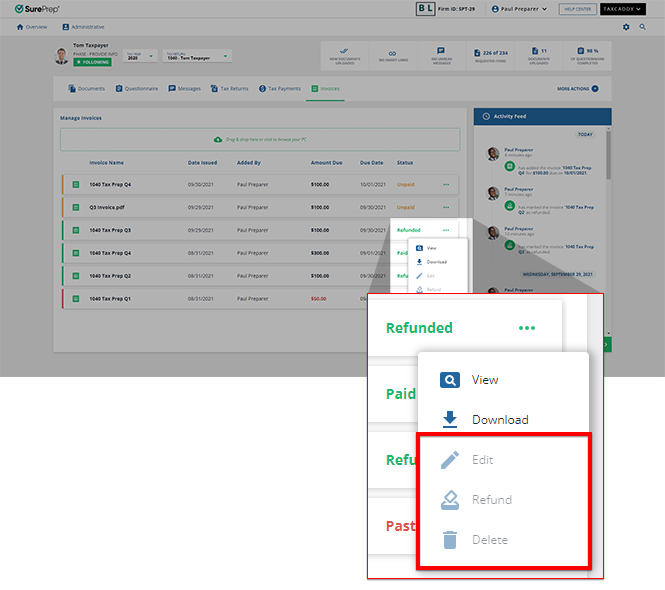Open three-dot menu for first unpaid 1040 Tax Prep Q4
The height and width of the screenshot is (590, 665).
pyautogui.click(x=446, y=185)
